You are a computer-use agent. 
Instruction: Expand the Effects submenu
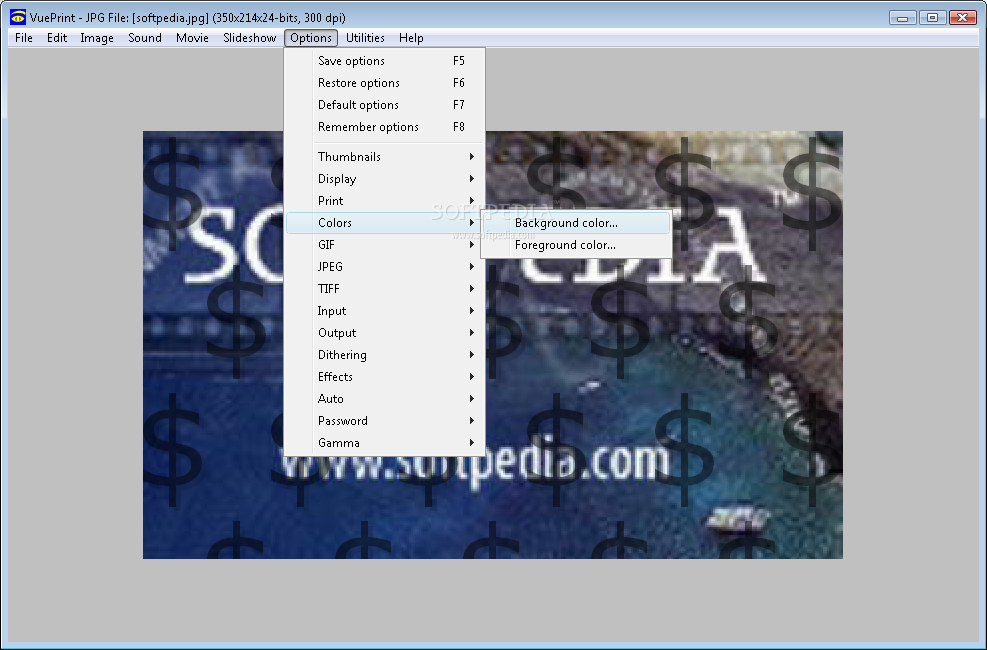click(385, 377)
